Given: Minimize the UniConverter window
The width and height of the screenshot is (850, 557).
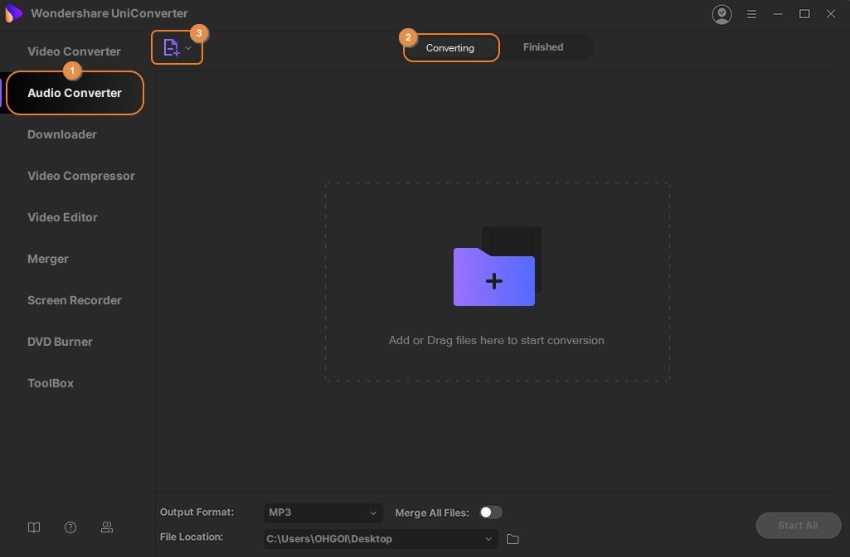Looking at the screenshot, I should point(778,14).
